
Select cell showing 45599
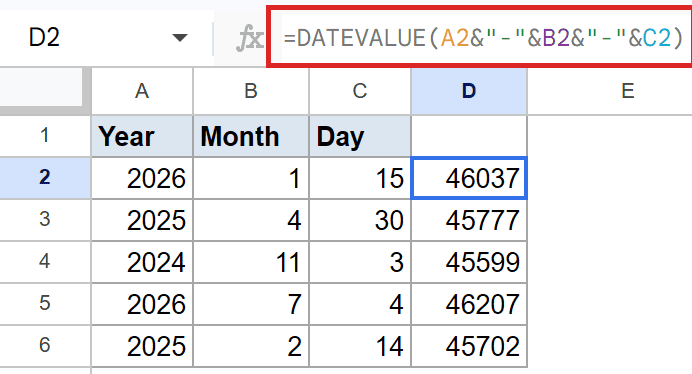(469, 262)
